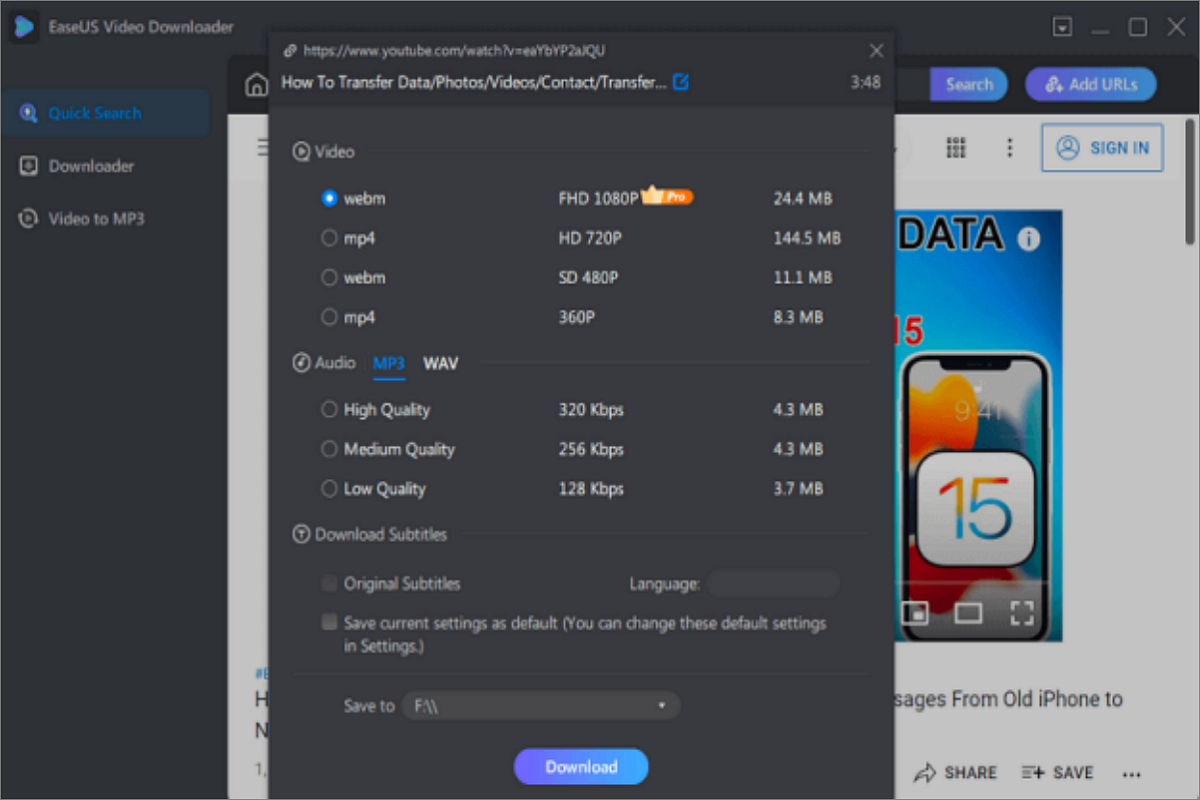Click the video thumbnail preview
The image size is (1200, 800).
(978, 425)
